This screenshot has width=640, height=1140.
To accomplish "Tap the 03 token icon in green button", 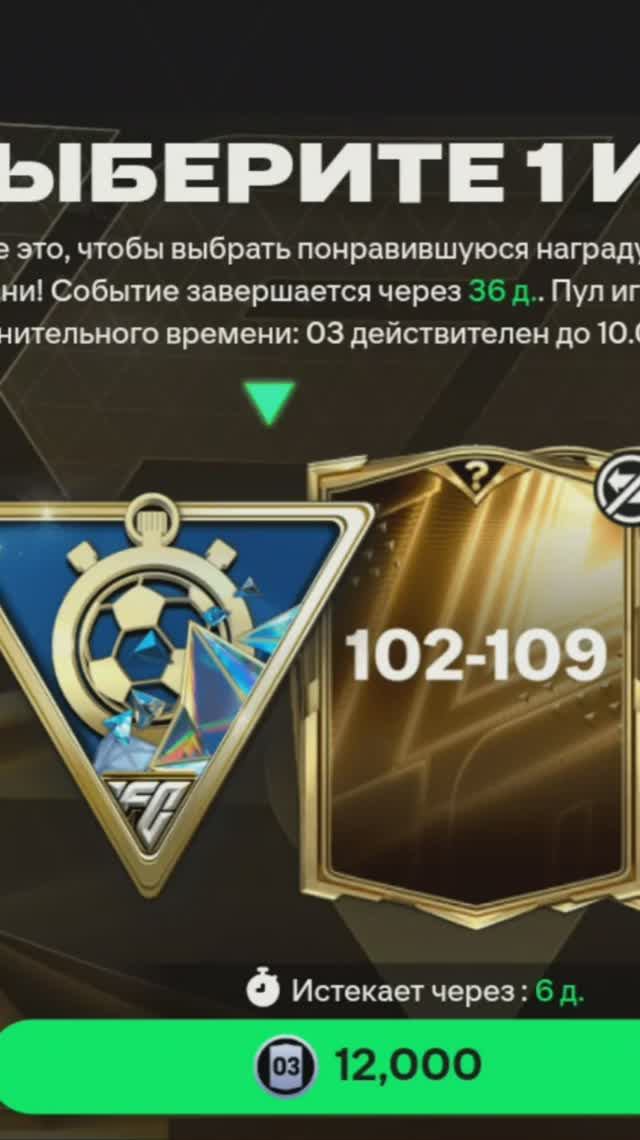I will pos(285,1067).
